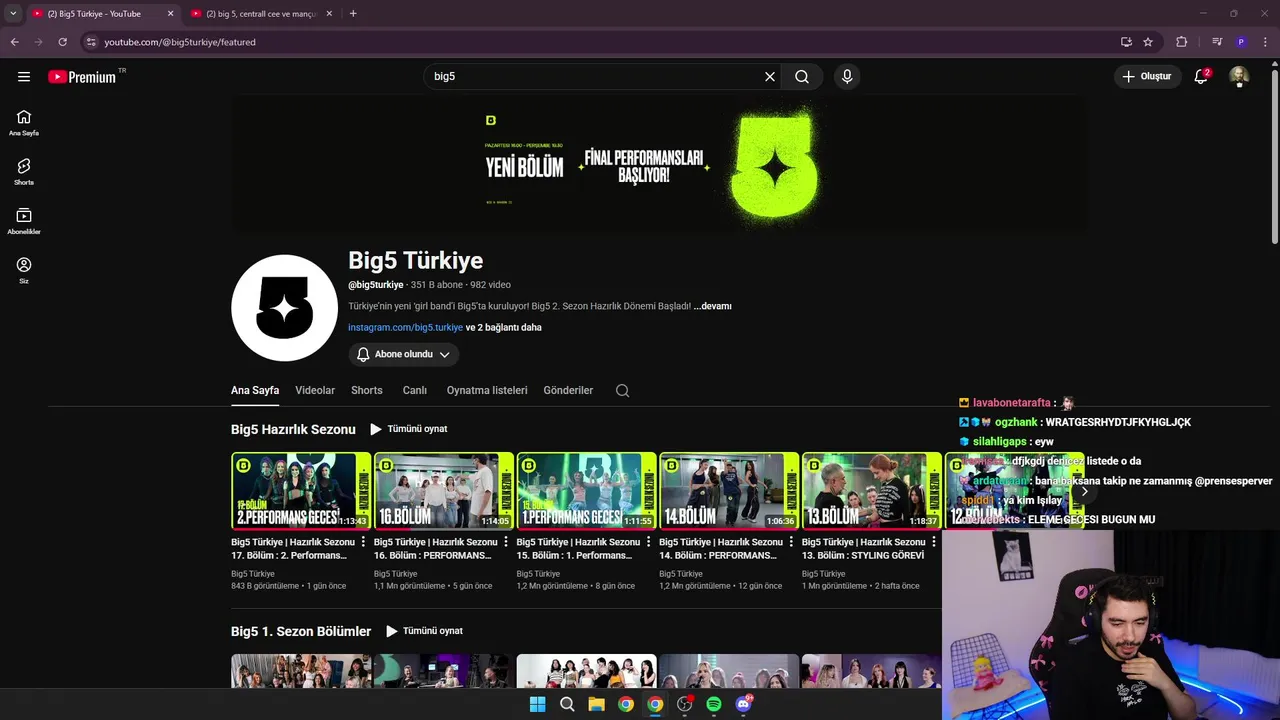
Task: Open Ana Sayfa in the left sidebar
Action: click(x=24, y=123)
